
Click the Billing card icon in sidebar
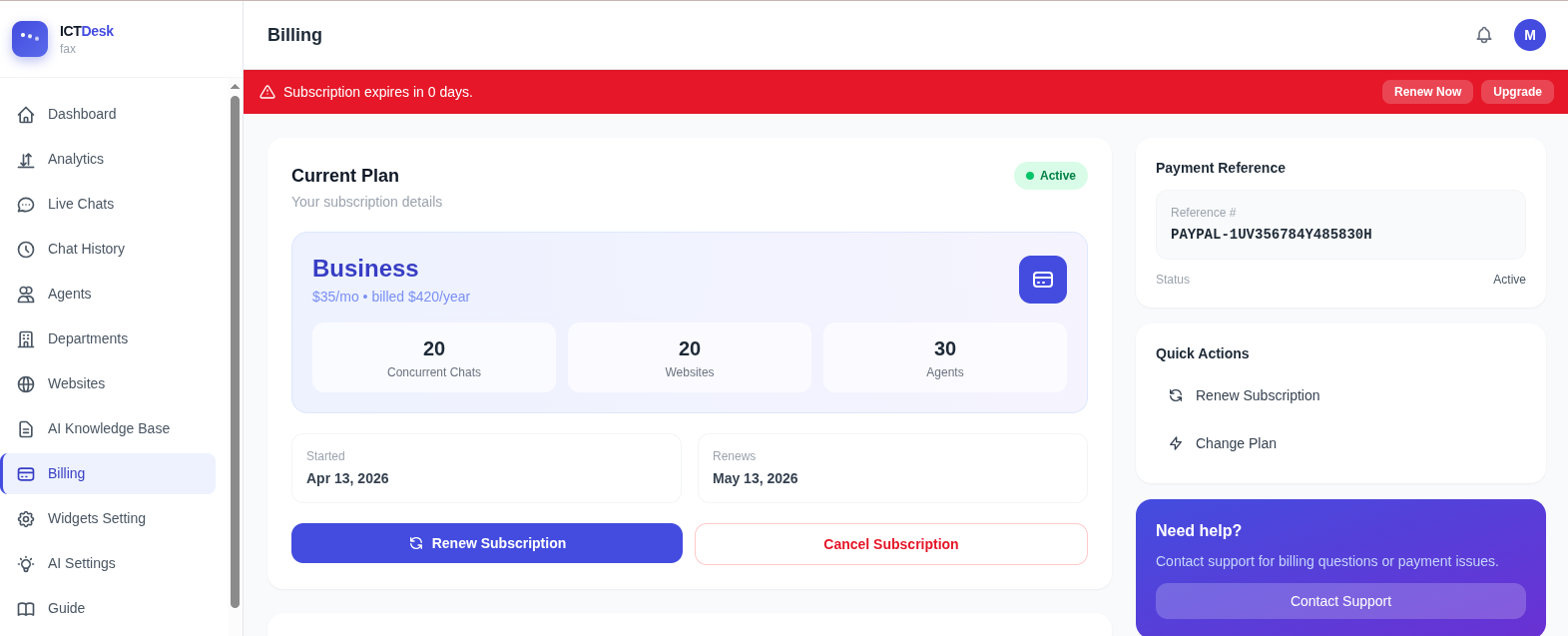(26, 474)
